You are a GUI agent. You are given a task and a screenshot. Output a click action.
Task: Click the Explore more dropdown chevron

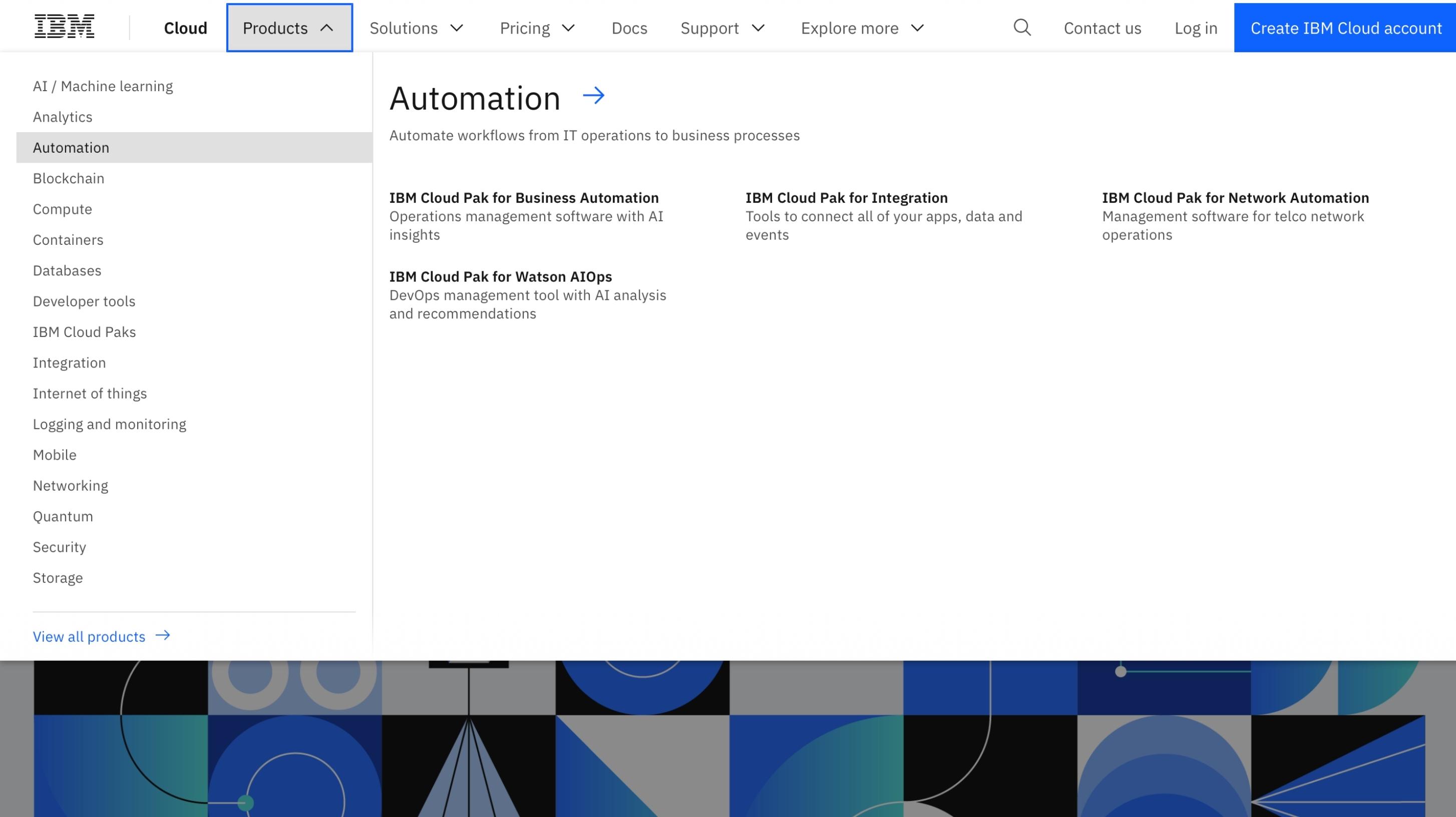click(919, 27)
